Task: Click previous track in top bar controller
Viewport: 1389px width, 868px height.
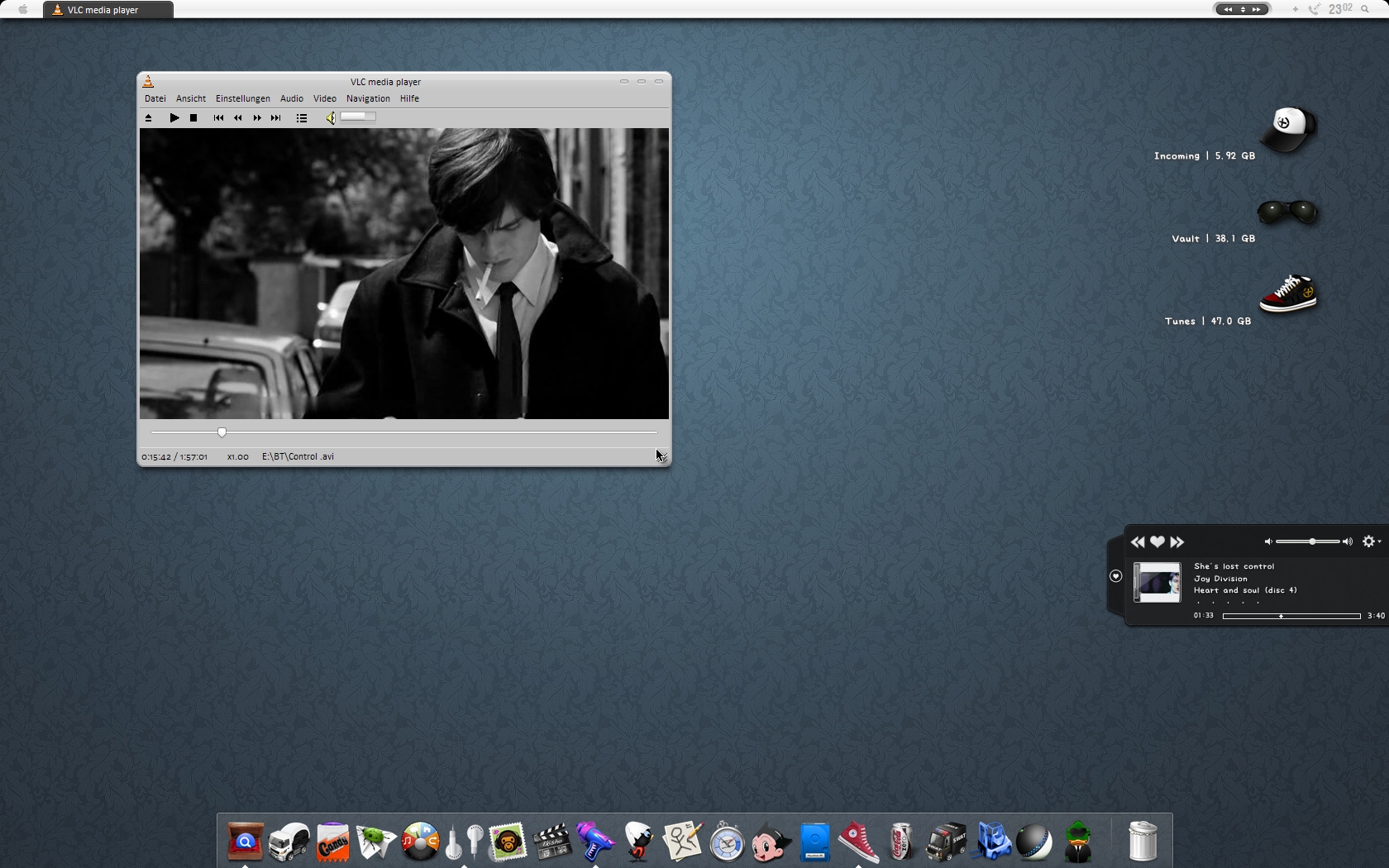Action: [x=1228, y=9]
